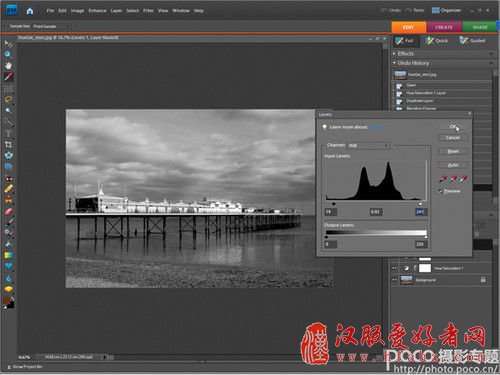Open the Image menu
This screenshot has width=500, height=375.
pos(77,11)
